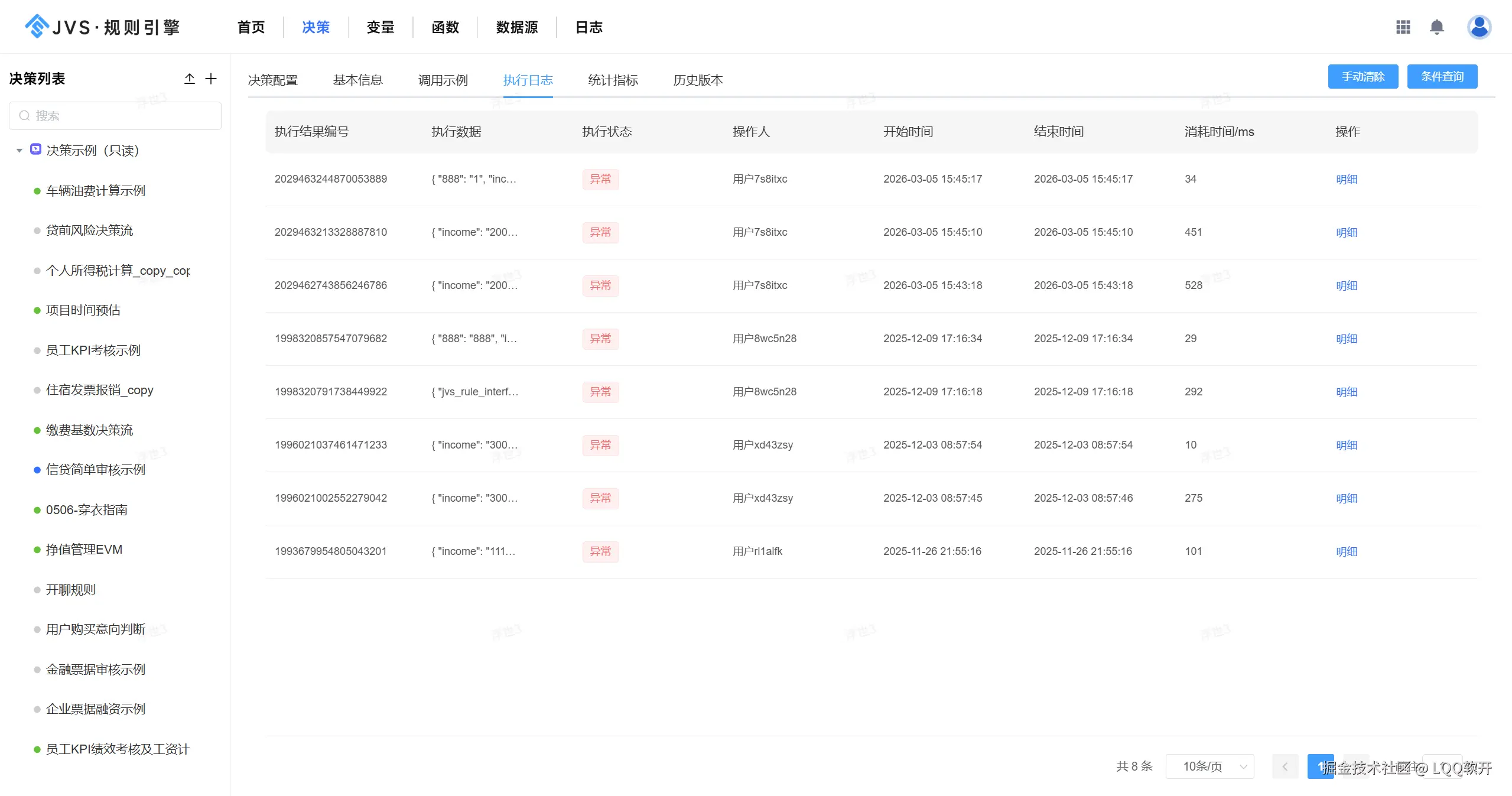Viewport: 1512px width, 796px height.
Task: Select 车辆油费计算示例 in the tree
Action: tap(95, 191)
